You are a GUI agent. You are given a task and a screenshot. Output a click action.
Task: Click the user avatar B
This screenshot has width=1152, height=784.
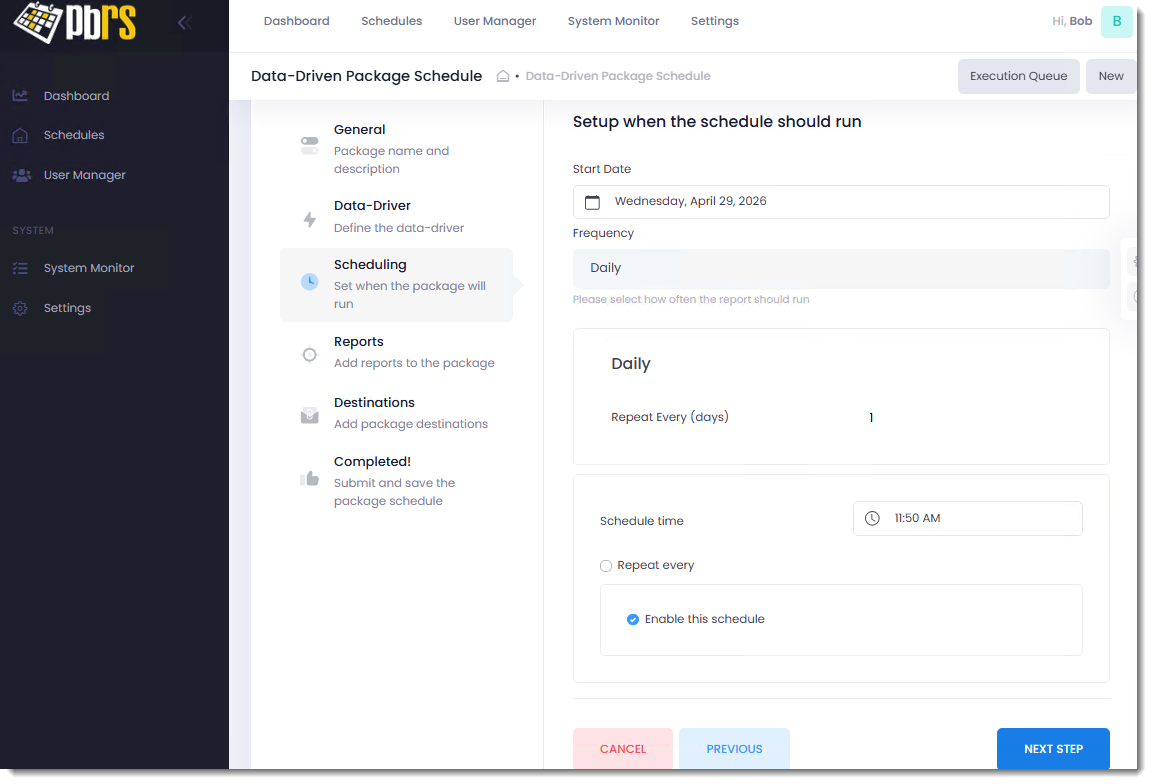tap(1116, 21)
